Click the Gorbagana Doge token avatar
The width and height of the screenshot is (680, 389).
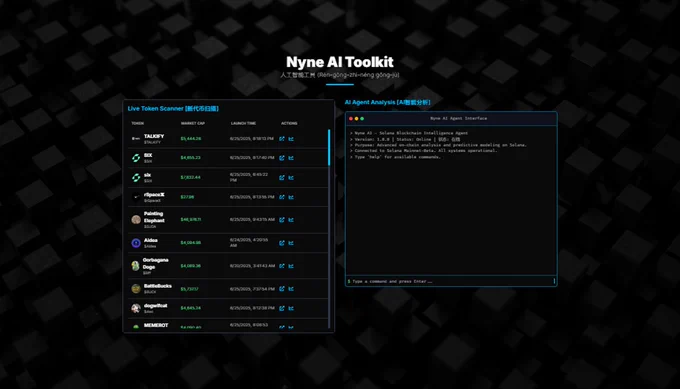pos(136,265)
